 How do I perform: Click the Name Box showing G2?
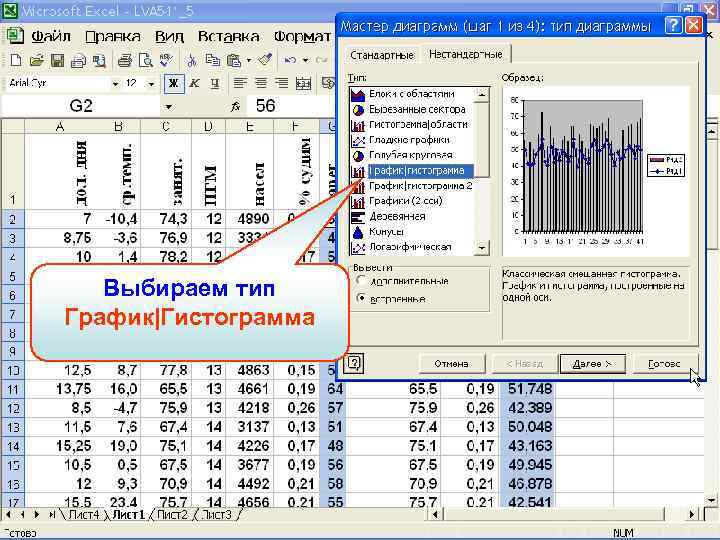(x=81, y=107)
